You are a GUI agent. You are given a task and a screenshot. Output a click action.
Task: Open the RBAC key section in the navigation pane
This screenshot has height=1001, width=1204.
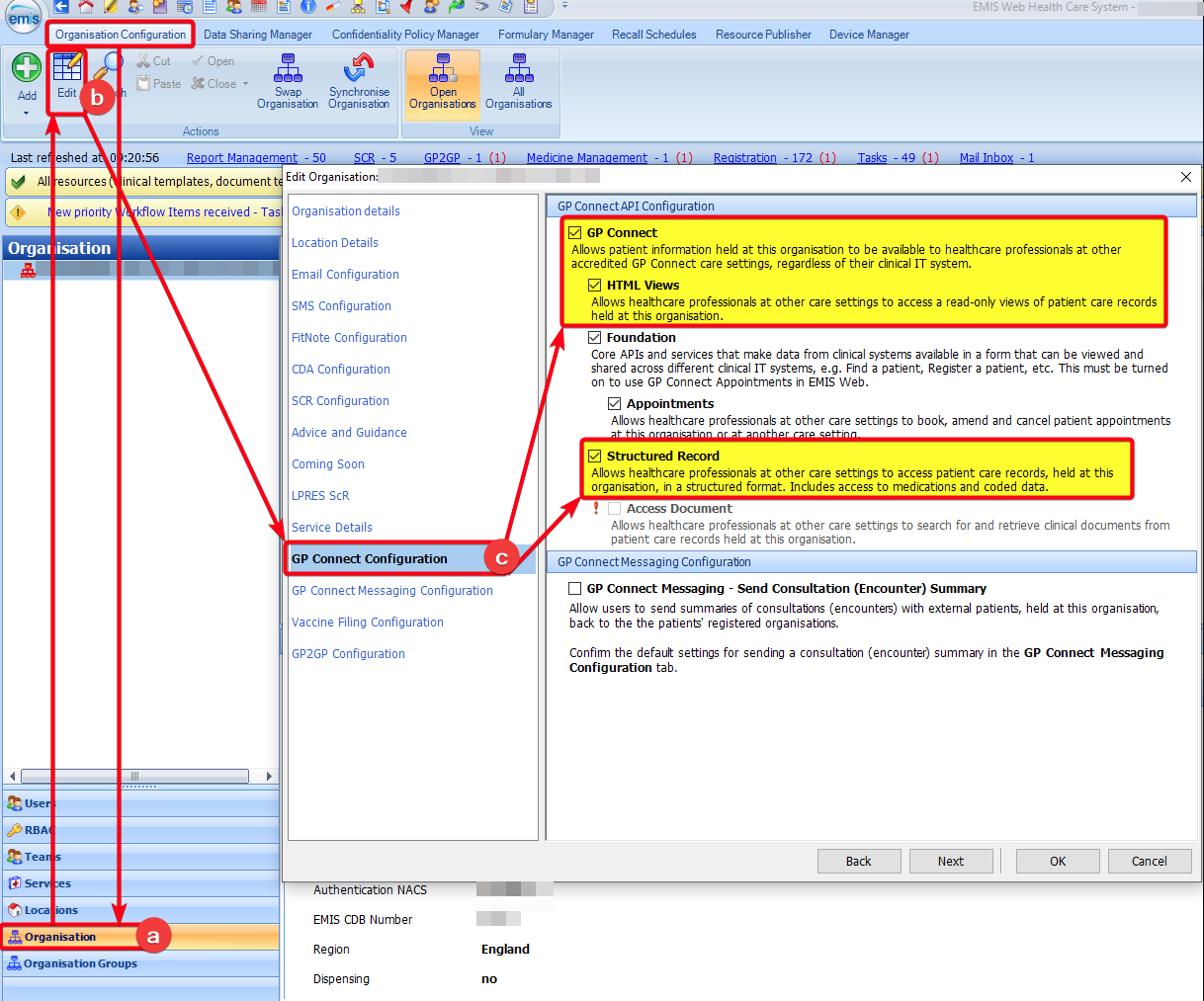141,830
